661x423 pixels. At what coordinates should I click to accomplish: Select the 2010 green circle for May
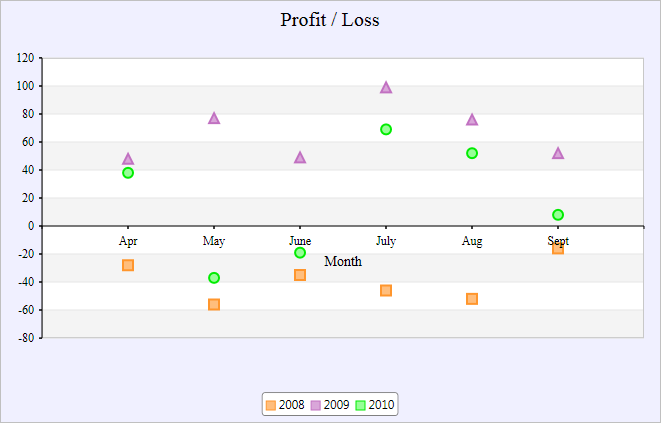point(214,278)
